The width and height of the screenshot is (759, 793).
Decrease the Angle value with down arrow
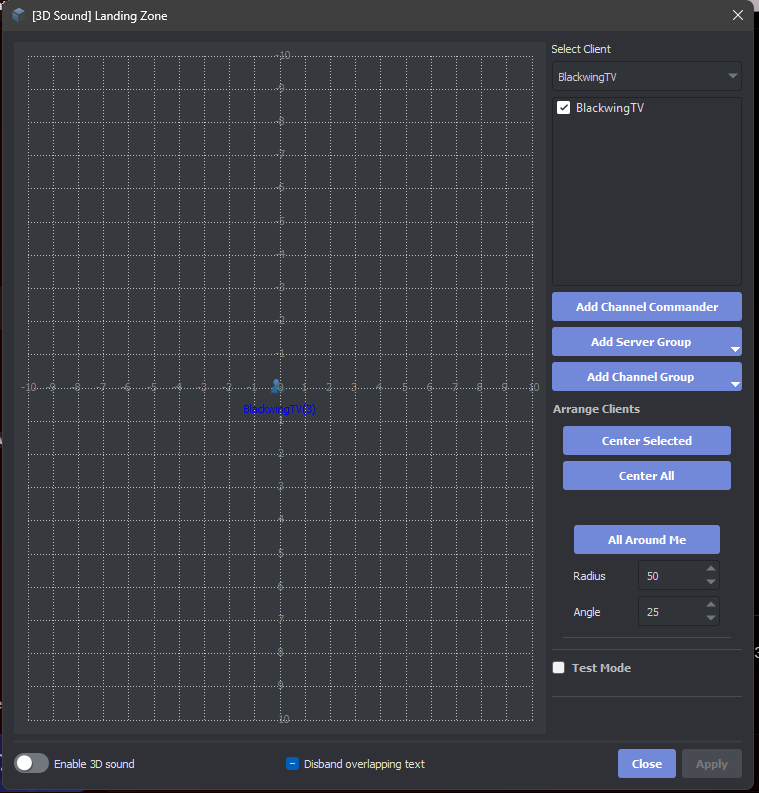[x=711, y=618]
